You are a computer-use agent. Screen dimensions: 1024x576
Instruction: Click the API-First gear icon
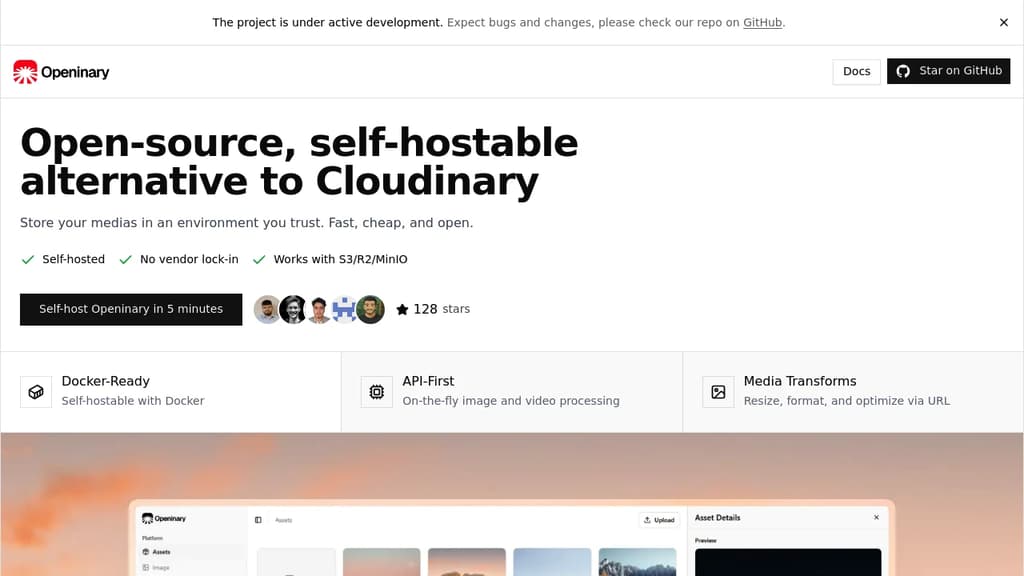coord(377,391)
